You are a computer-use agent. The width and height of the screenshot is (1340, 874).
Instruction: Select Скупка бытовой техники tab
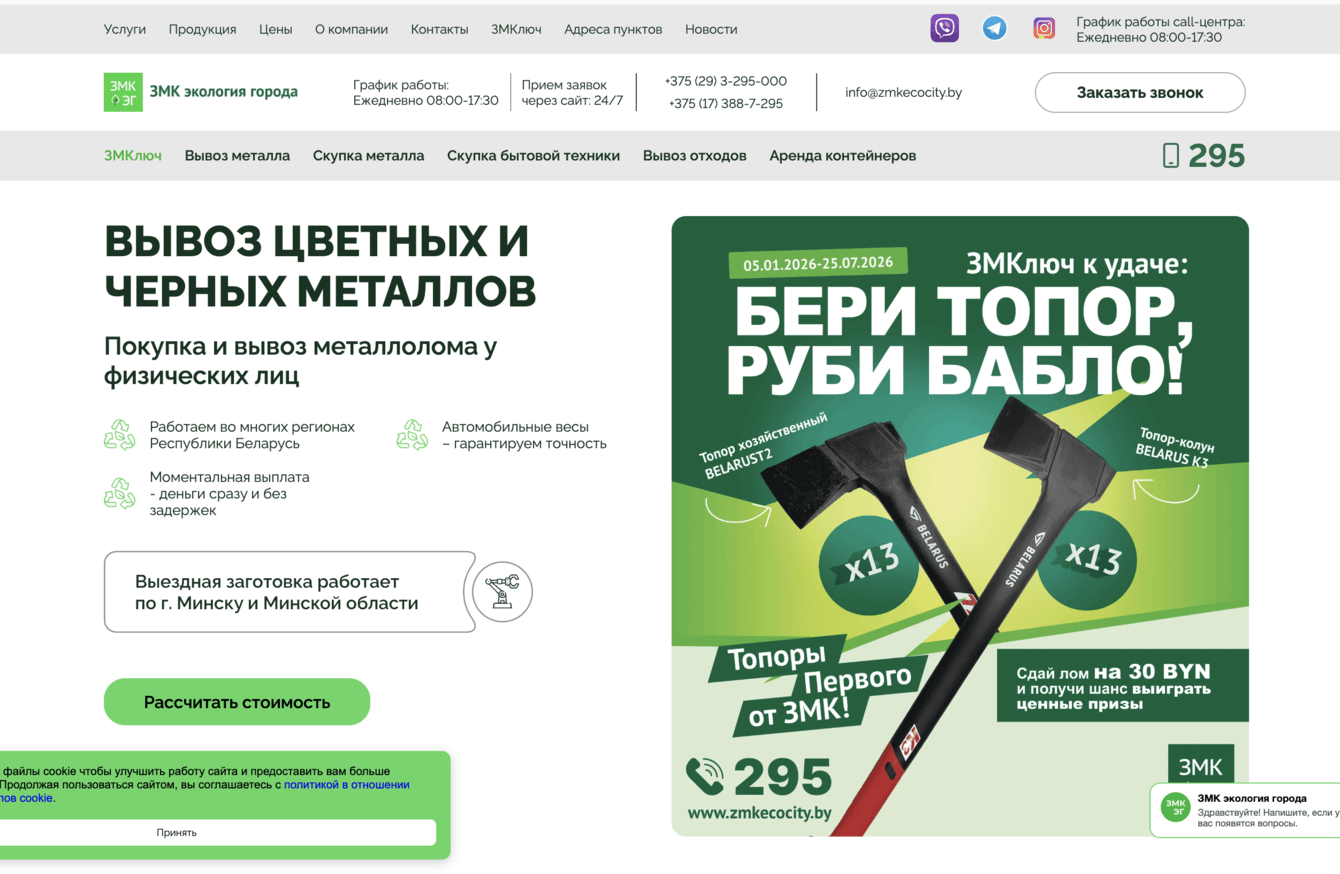tap(533, 155)
